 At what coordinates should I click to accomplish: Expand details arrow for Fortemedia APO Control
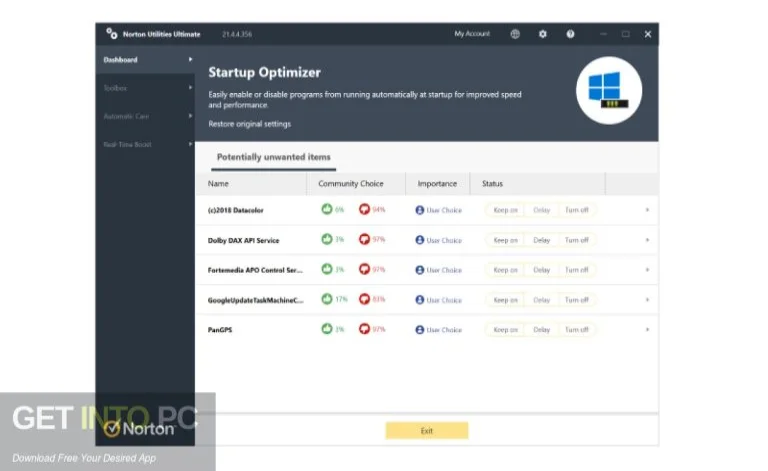coord(647,270)
